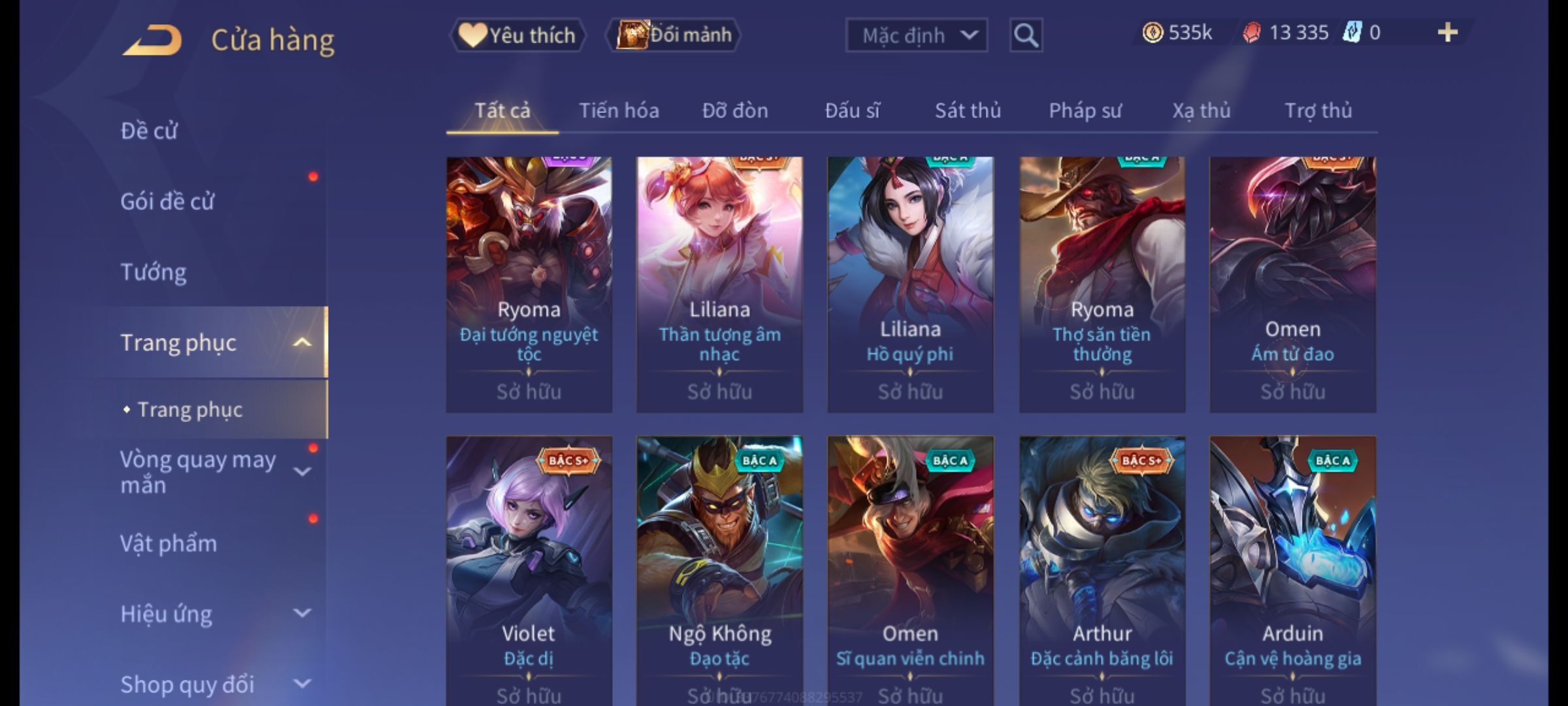The image size is (1568, 706).
Task: Open the search magnifier icon
Action: [x=1026, y=35]
